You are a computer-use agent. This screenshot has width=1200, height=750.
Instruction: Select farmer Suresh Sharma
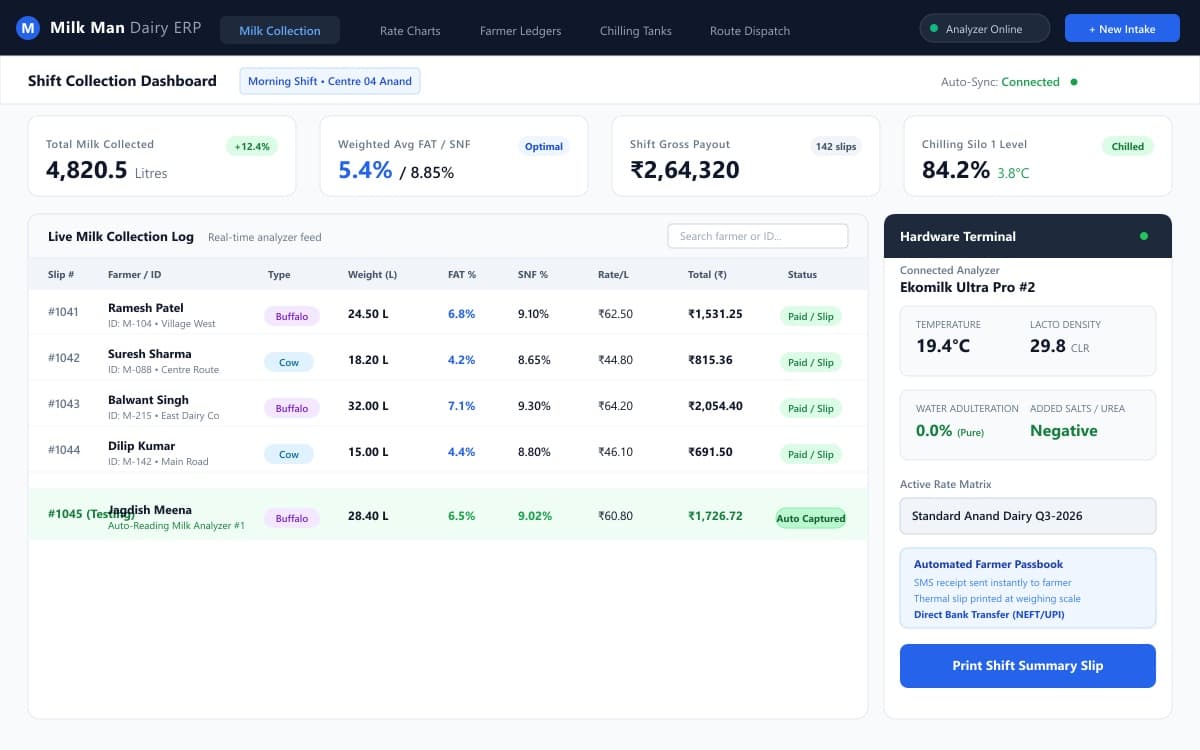coord(150,353)
